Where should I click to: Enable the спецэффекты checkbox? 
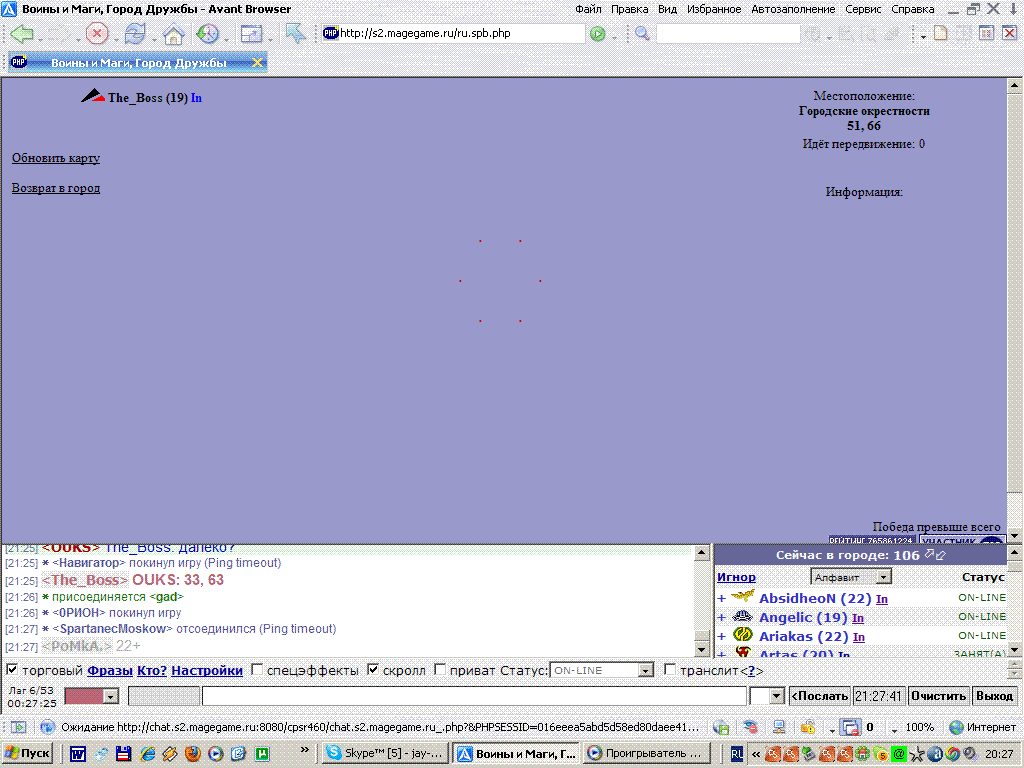pyautogui.click(x=257, y=669)
